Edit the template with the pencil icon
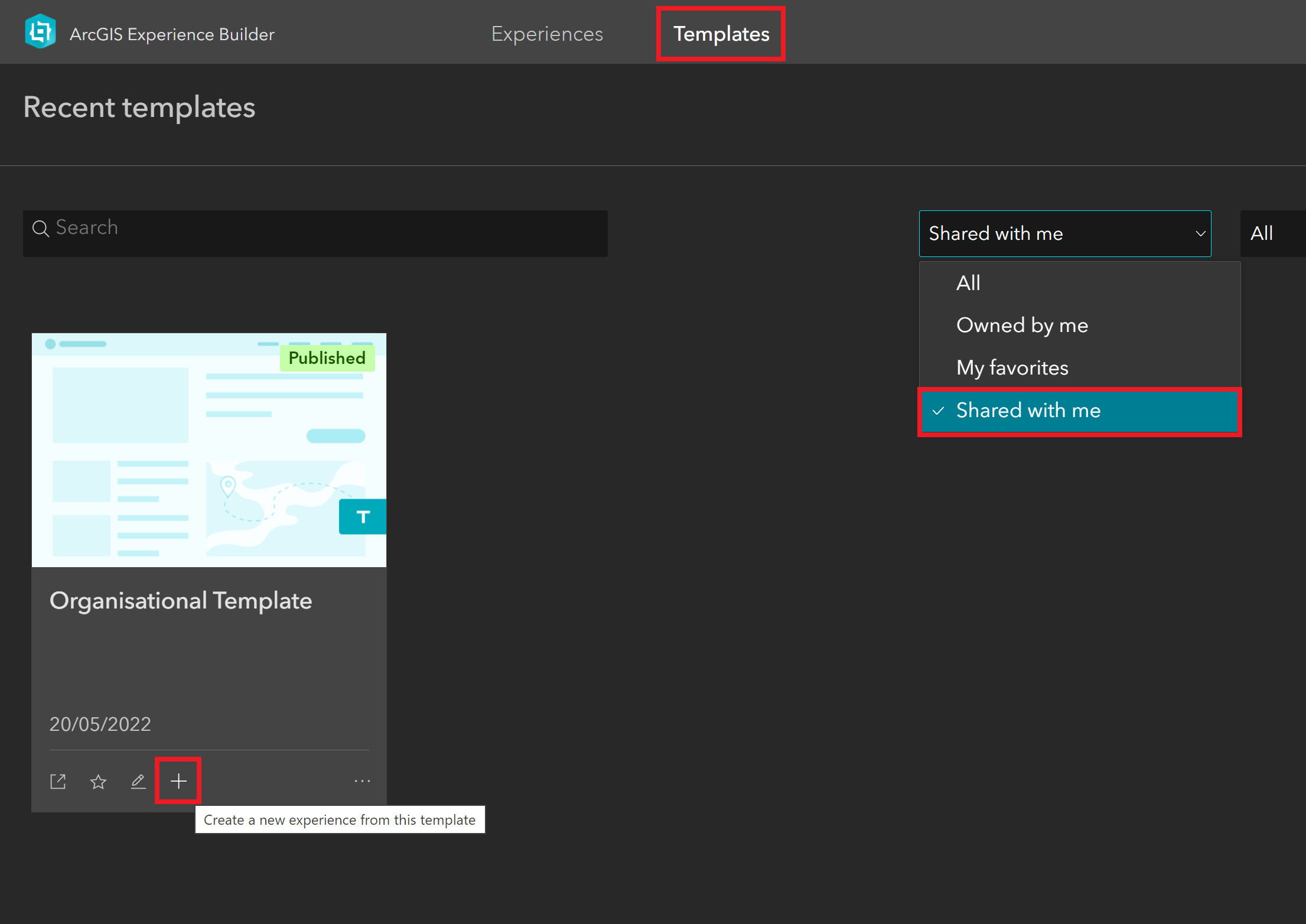1306x924 pixels. pyautogui.click(x=138, y=782)
